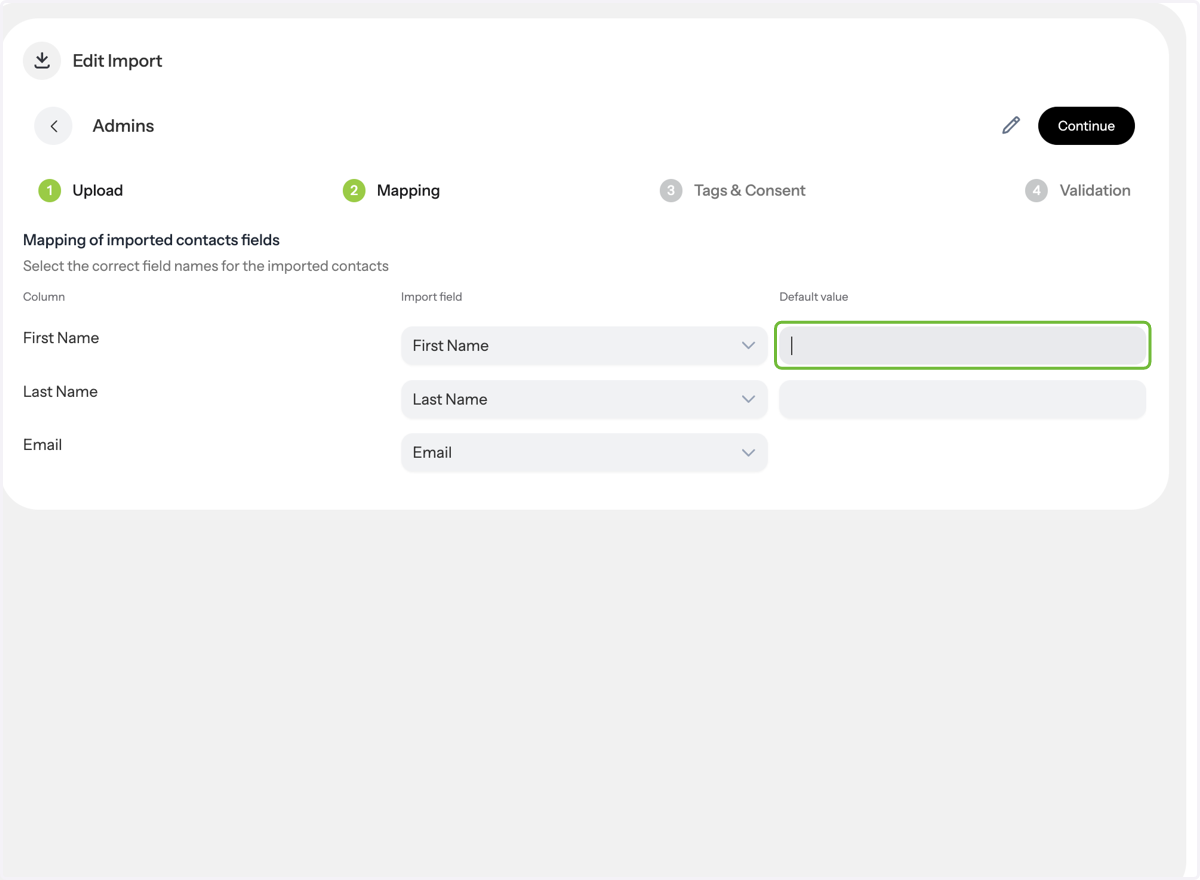The height and width of the screenshot is (880, 1200).
Task: Click the Admins import title
Action: tap(123, 126)
